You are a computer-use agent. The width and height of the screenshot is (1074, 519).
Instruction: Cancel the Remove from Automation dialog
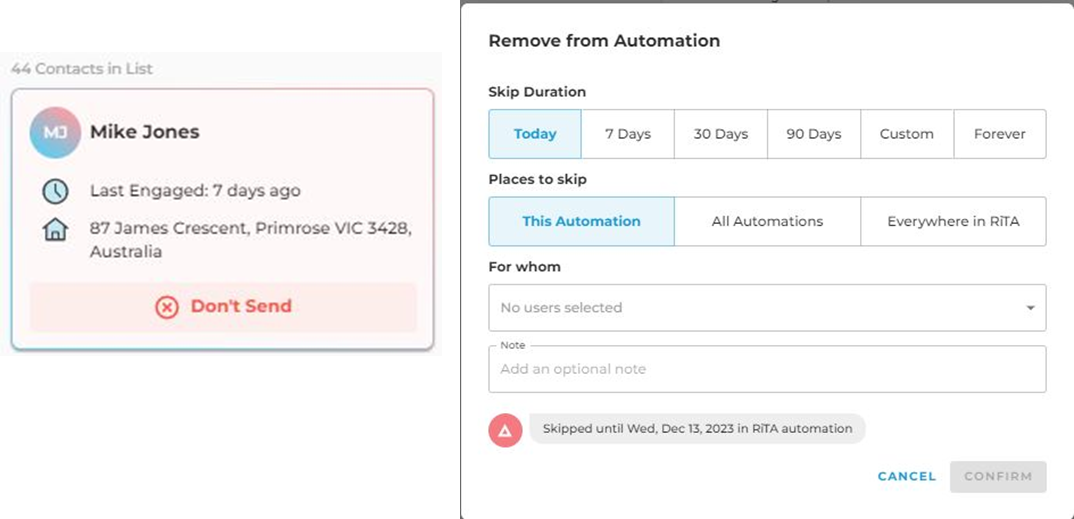pyautogui.click(x=907, y=477)
